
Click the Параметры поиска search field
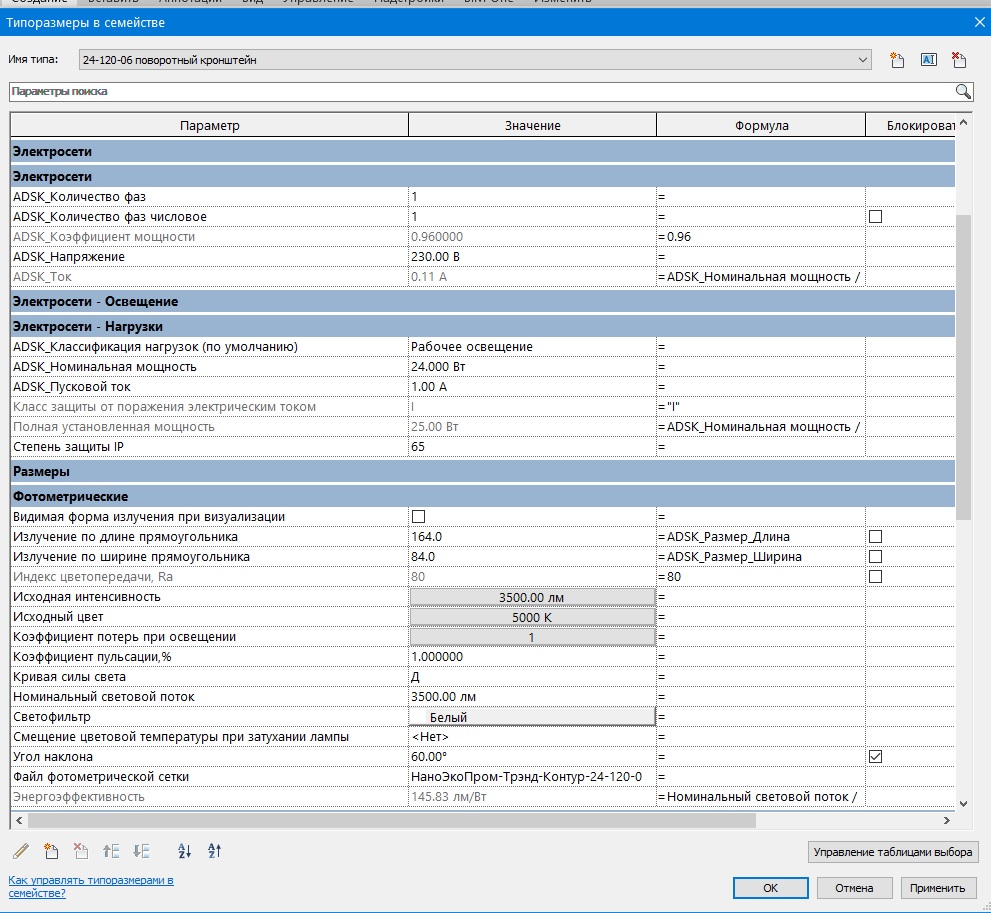point(482,92)
